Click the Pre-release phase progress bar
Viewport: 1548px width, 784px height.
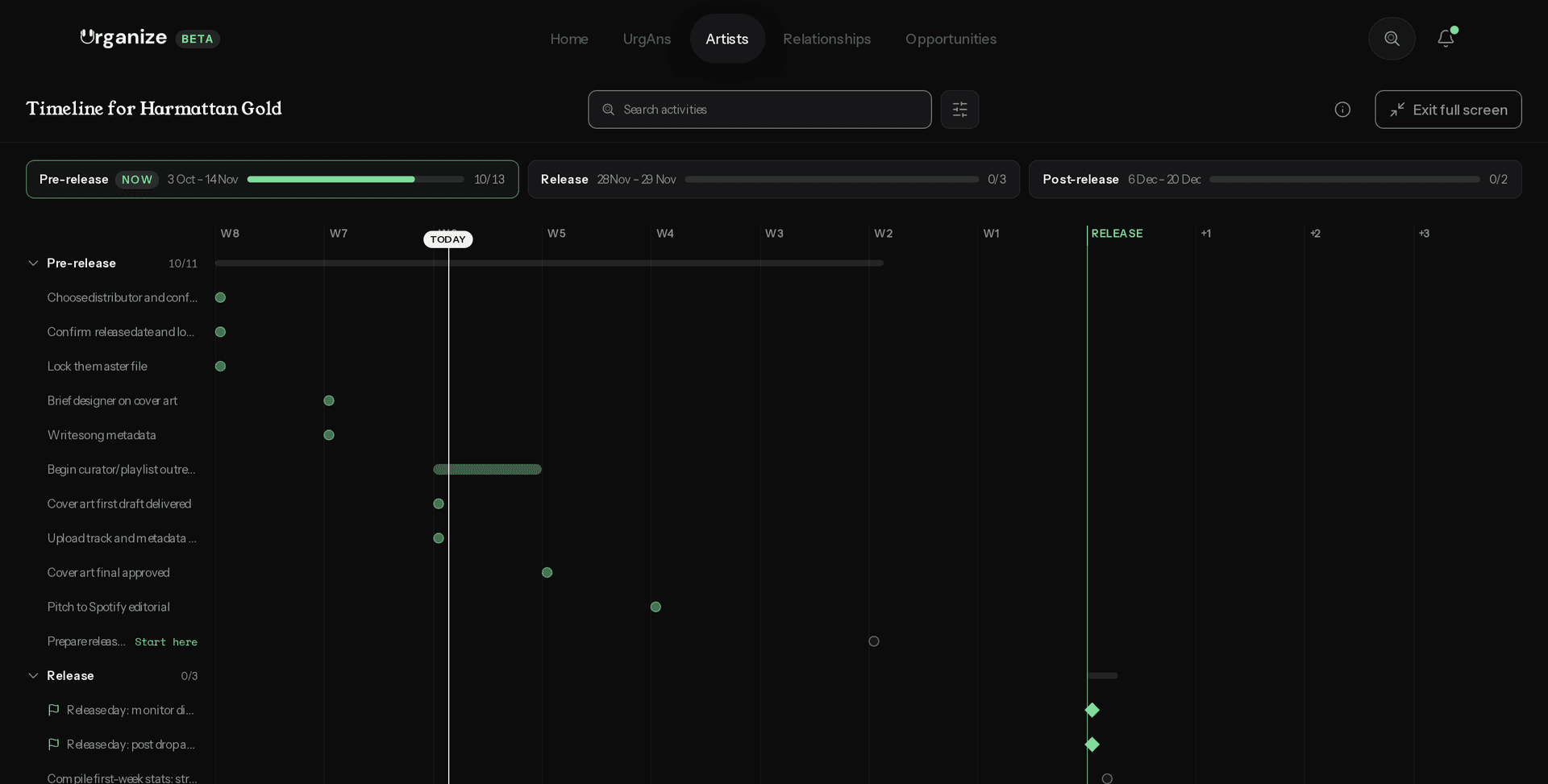[356, 180]
